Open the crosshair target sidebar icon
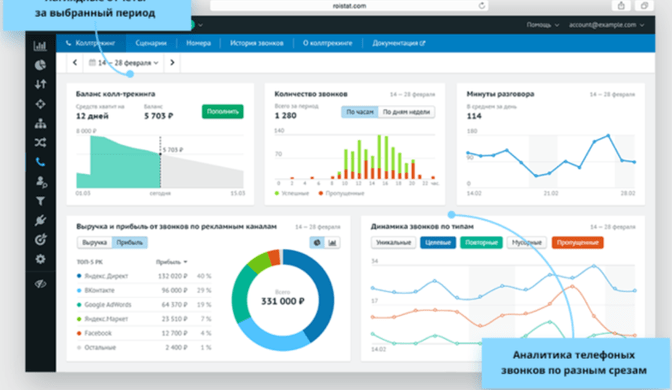The image size is (672, 390). [x=40, y=104]
